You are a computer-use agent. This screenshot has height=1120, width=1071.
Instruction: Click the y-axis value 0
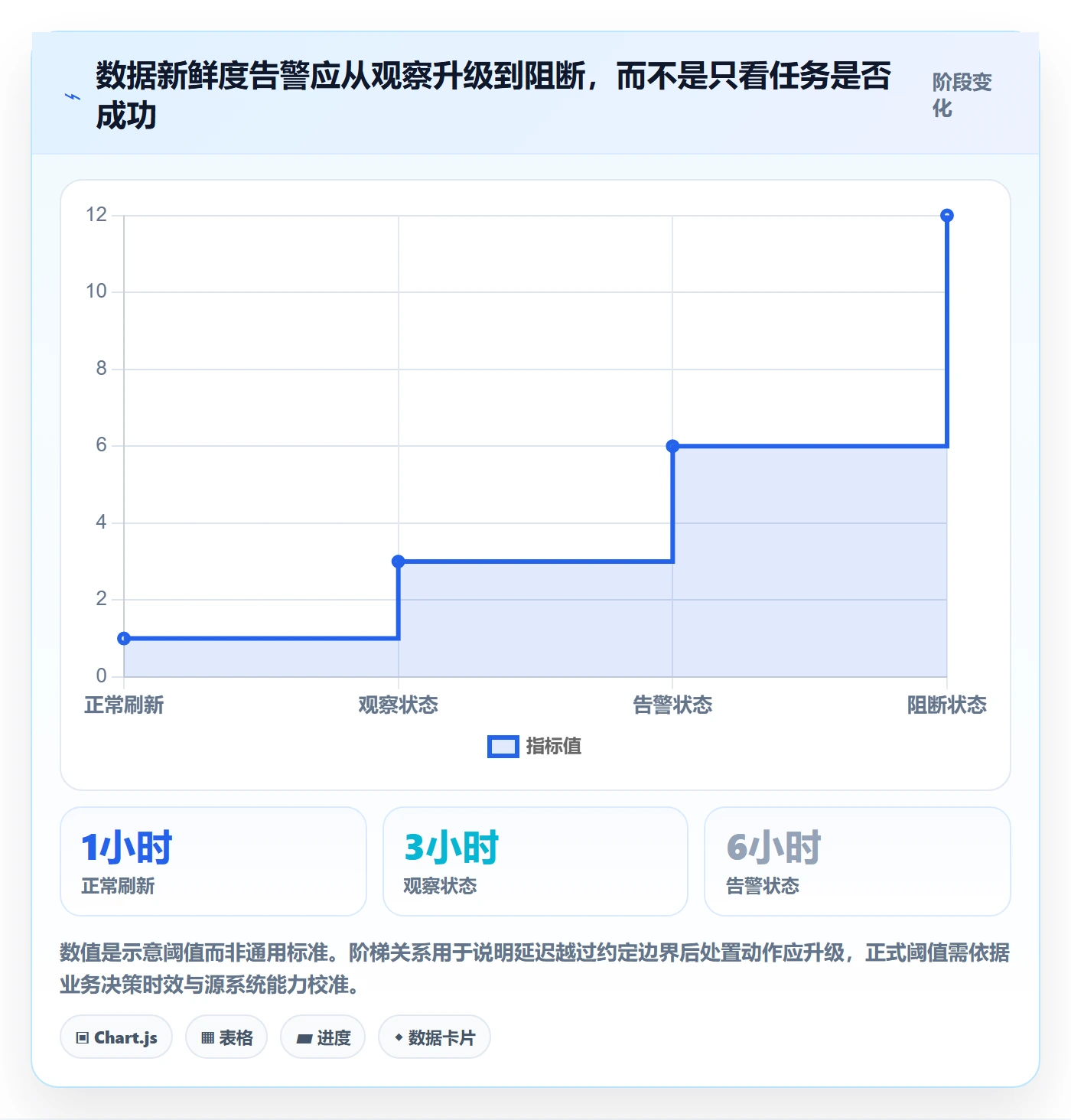coord(101,676)
